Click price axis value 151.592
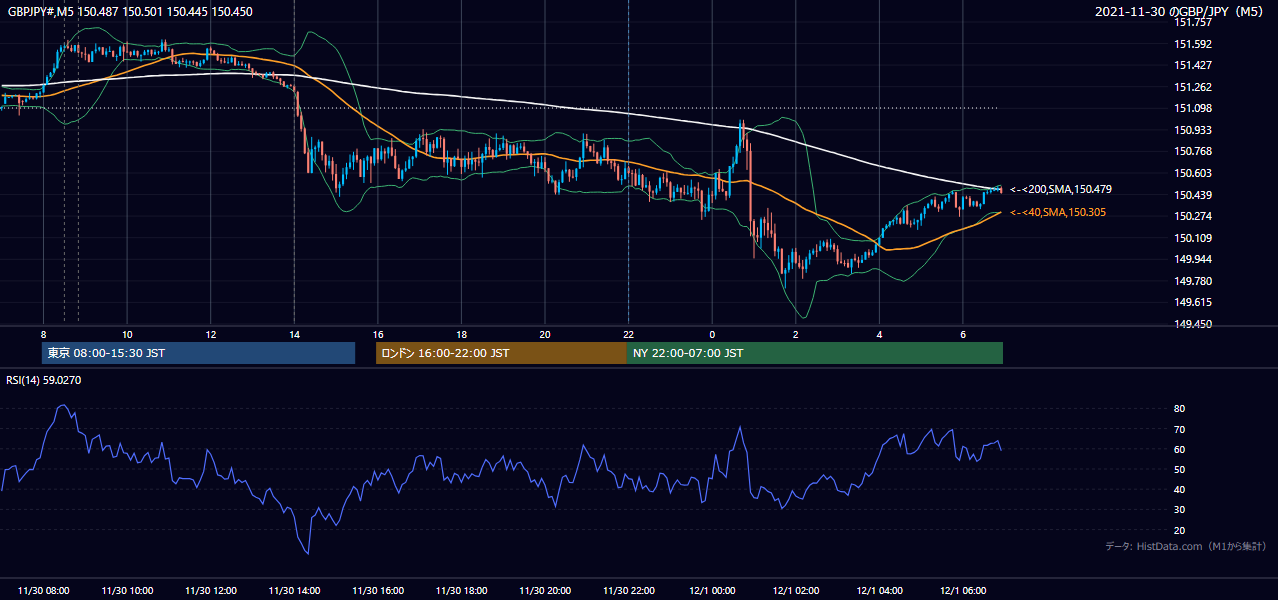Image resolution: width=1278 pixels, height=600 pixels. pyautogui.click(x=1192, y=44)
